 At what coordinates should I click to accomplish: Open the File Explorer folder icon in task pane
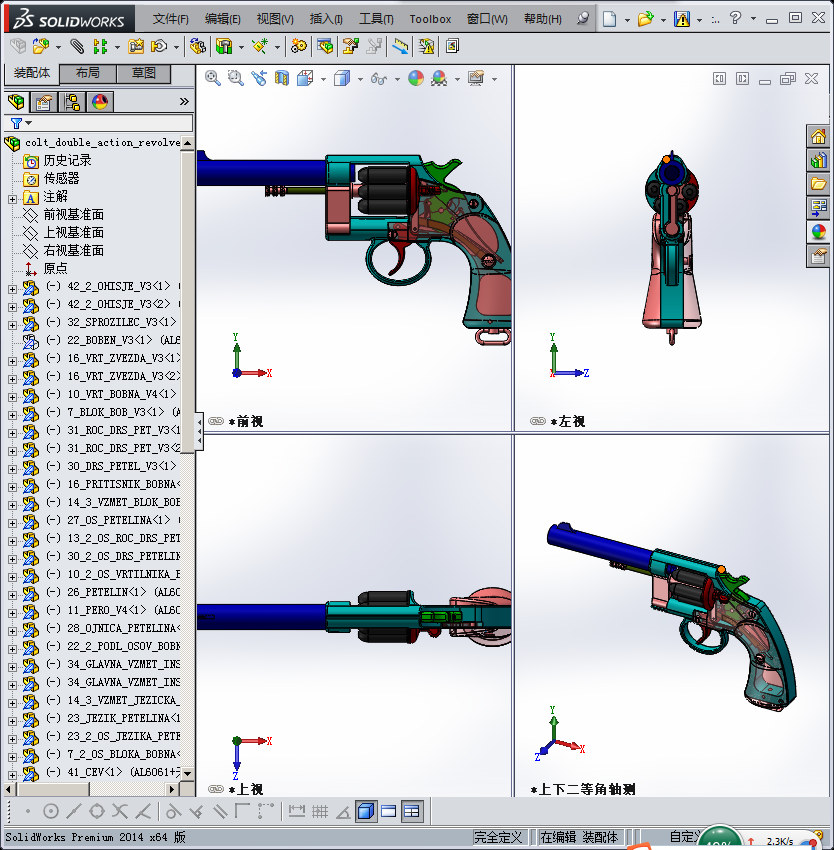(x=818, y=184)
